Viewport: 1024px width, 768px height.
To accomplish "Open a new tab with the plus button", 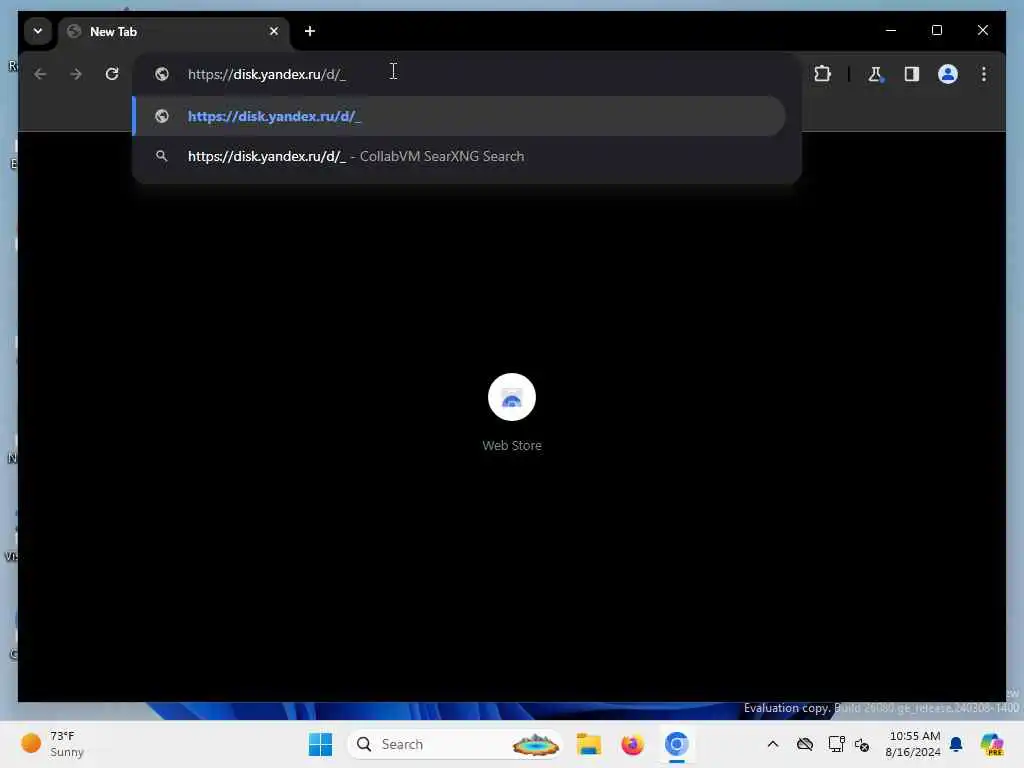I will click(310, 31).
